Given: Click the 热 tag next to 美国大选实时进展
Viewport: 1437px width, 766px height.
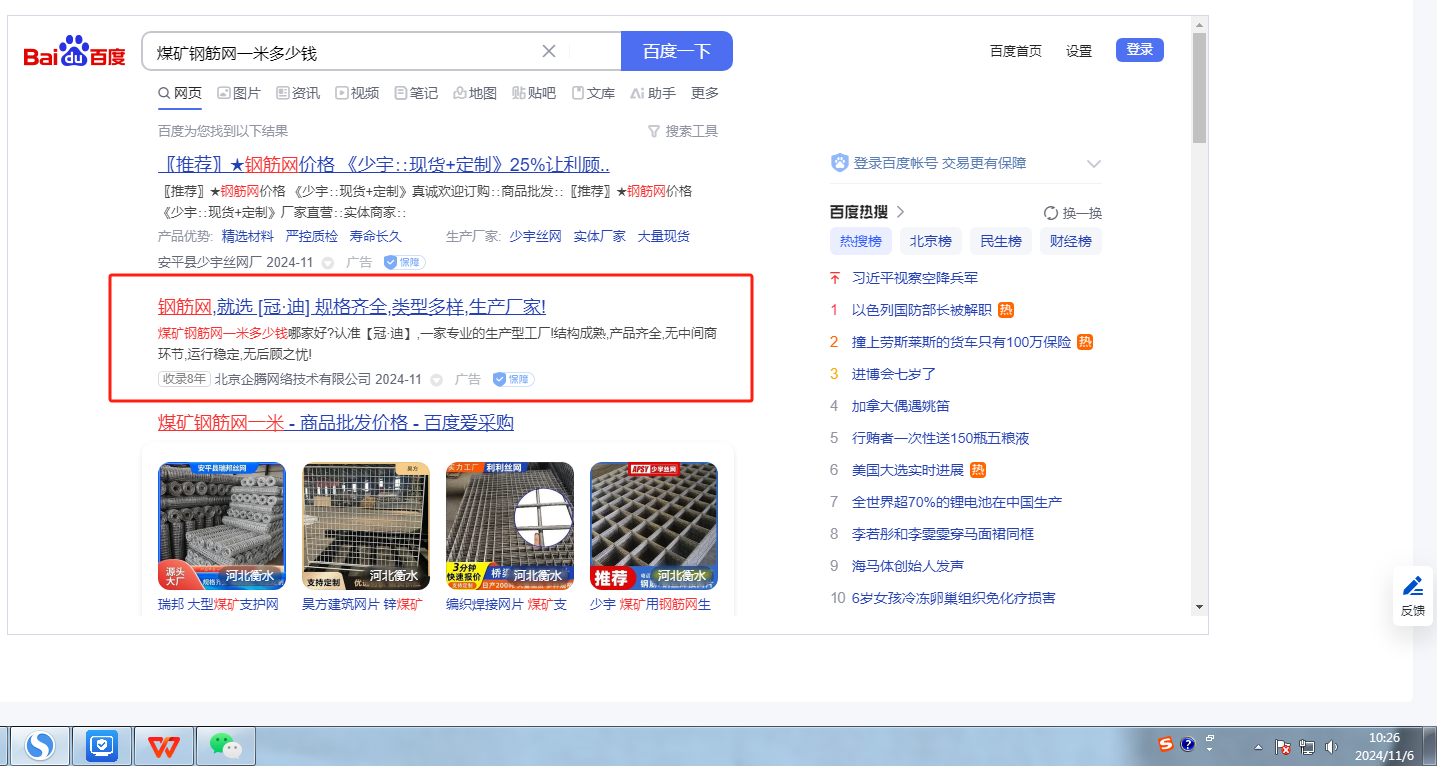Looking at the screenshot, I should [978, 470].
